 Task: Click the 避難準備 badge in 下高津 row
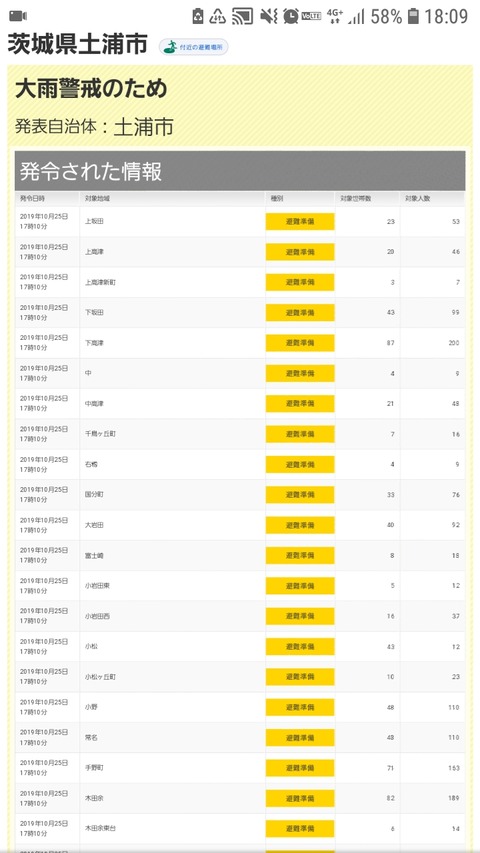pyautogui.click(x=300, y=343)
